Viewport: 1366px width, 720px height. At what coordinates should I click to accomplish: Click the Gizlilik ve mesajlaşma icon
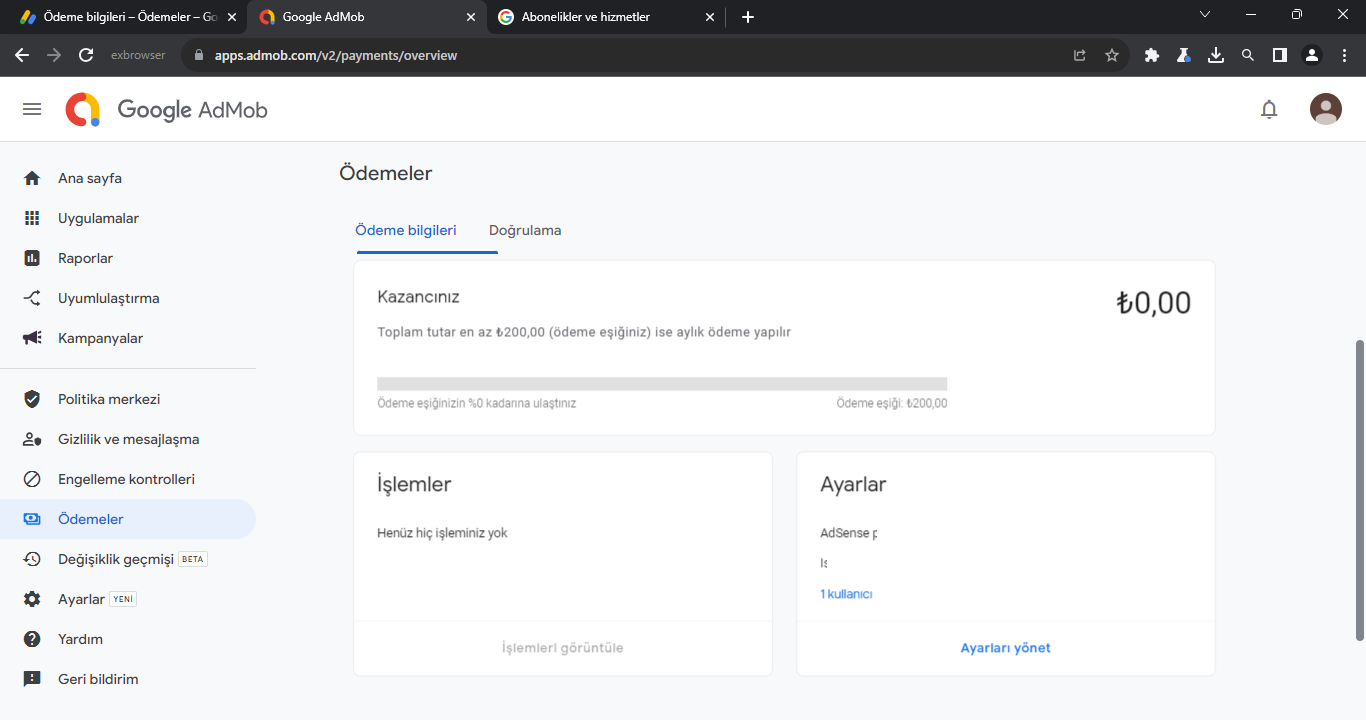[32, 439]
